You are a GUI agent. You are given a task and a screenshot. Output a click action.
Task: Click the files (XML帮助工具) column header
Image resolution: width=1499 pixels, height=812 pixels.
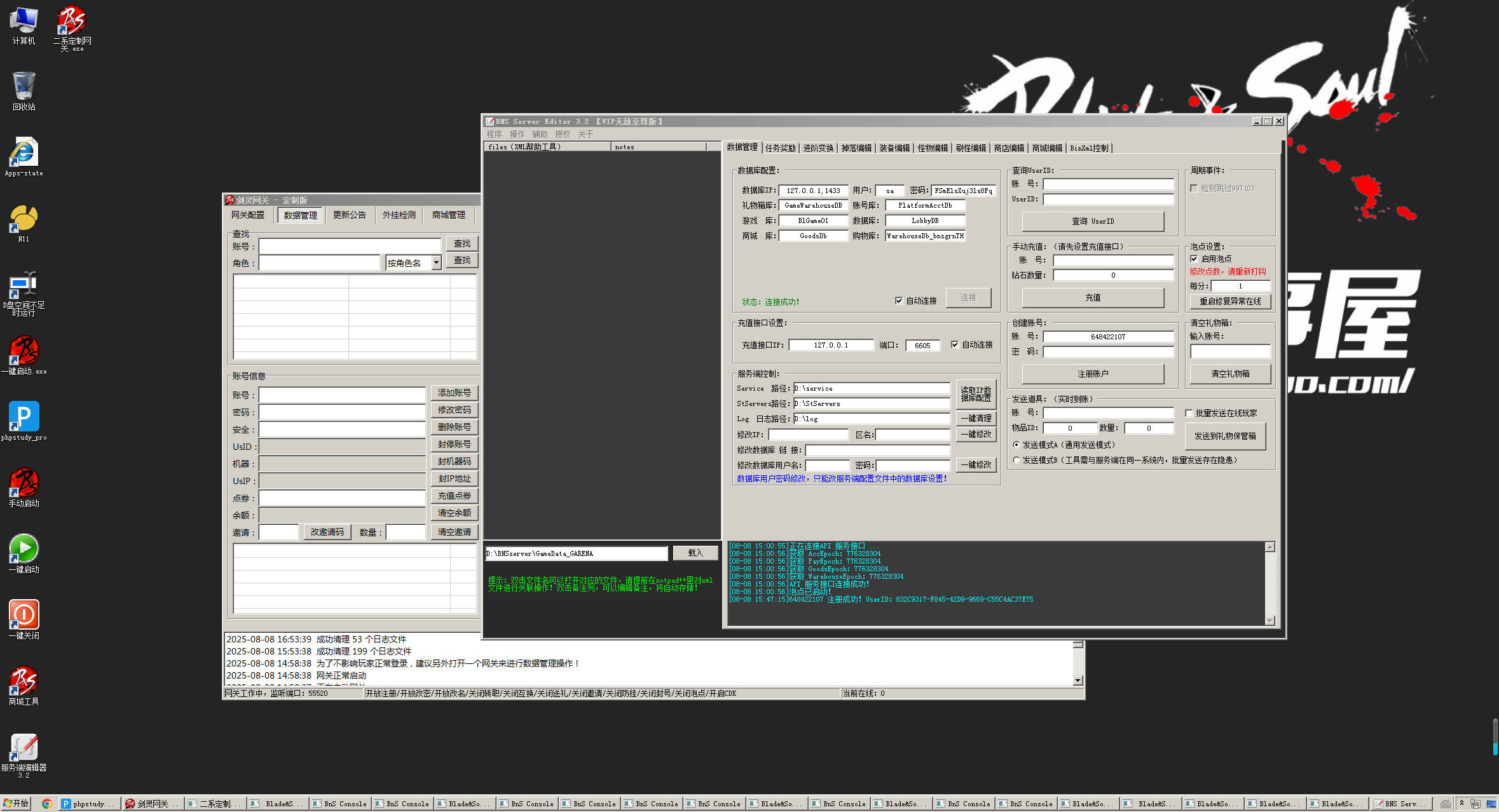click(x=547, y=147)
